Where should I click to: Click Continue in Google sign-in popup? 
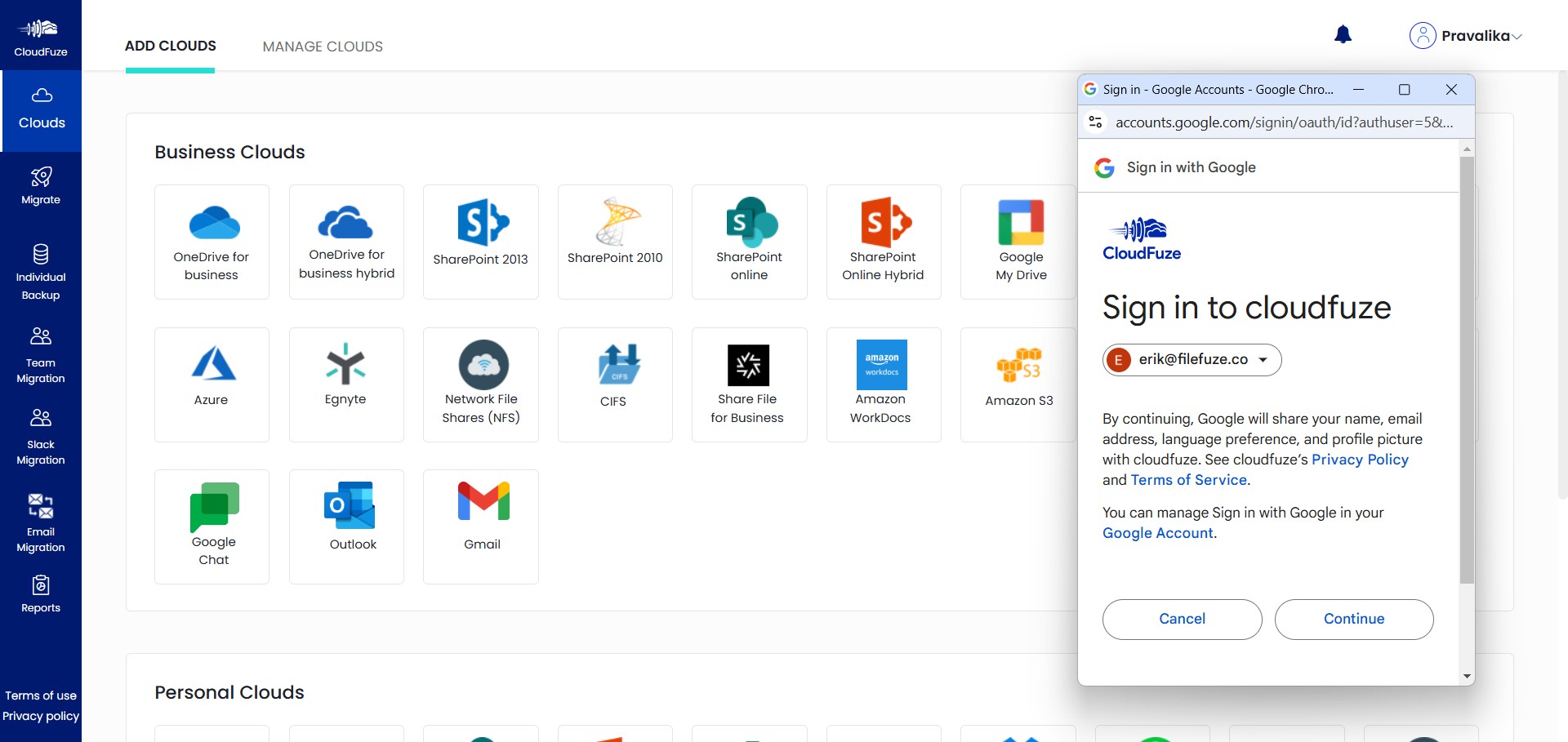1354,619
